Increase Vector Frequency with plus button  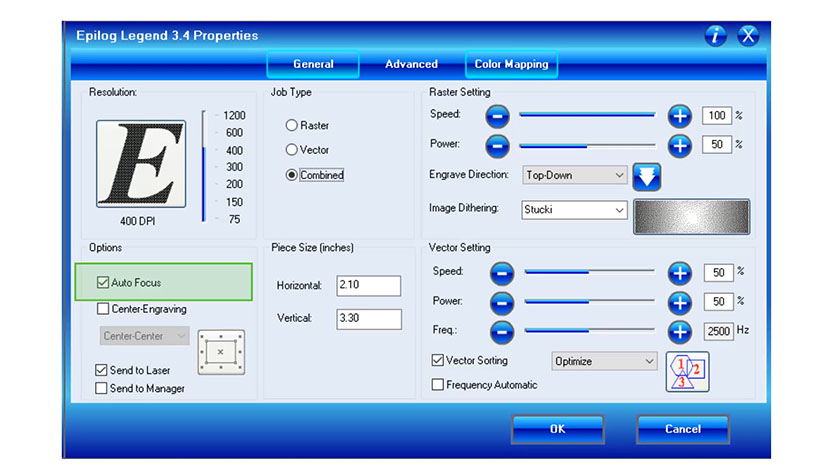(680, 330)
